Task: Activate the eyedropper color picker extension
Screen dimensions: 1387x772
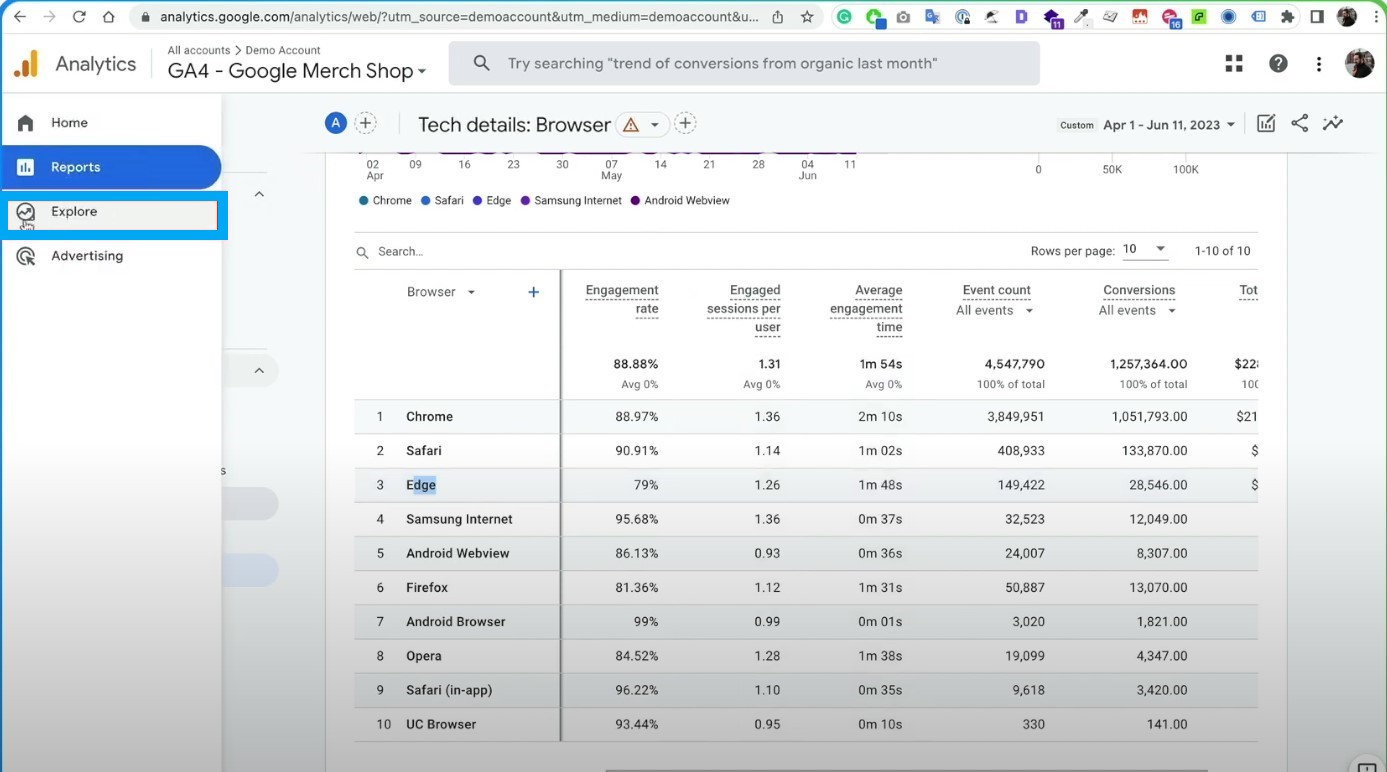Action: 1081,17
